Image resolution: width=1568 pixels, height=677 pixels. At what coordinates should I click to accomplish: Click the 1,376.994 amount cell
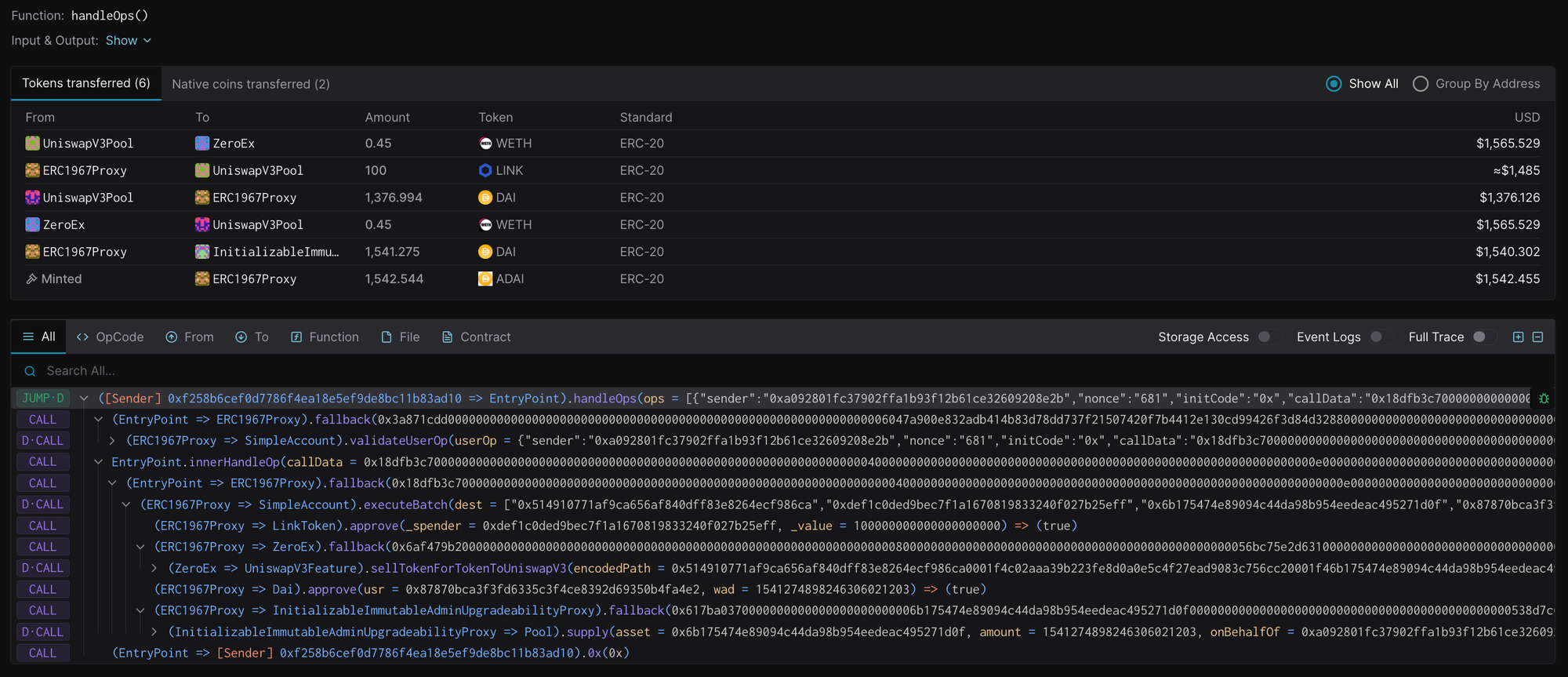pos(394,198)
